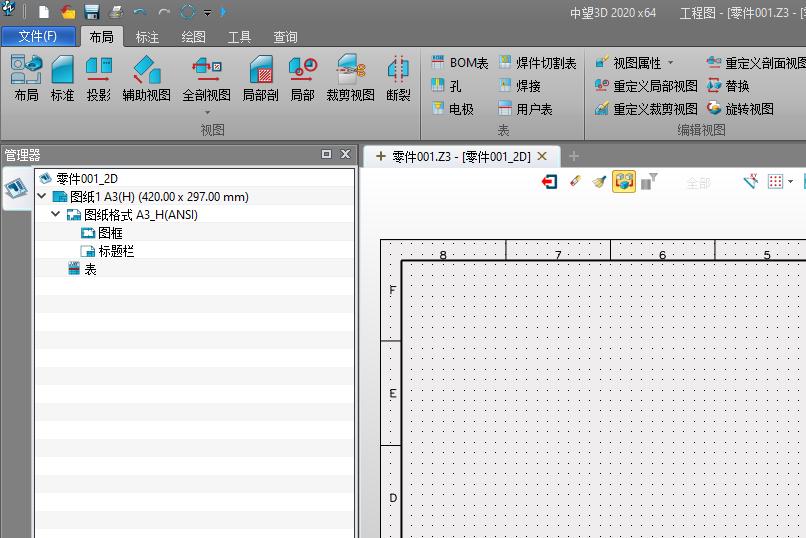Screen dimensions: 806x538
Task: Collapse the 图纸1 A3(H) tree node
Action: click(x=42, y=196)
